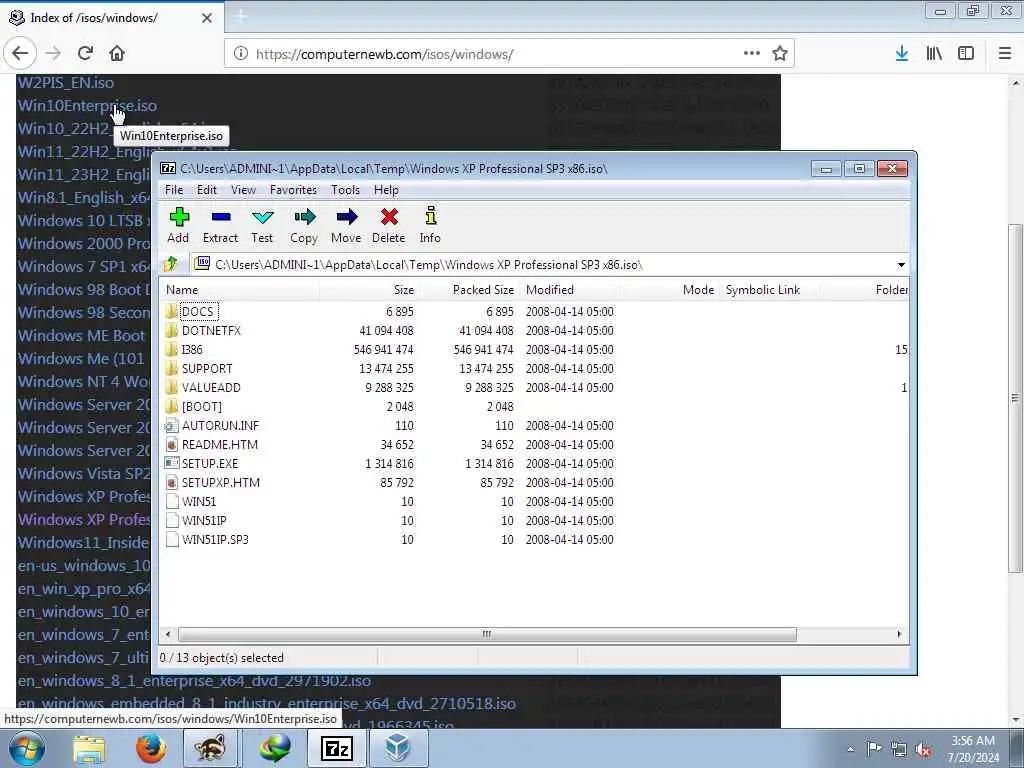
Task: Go to Firefox home page
Action: [117, 54]
